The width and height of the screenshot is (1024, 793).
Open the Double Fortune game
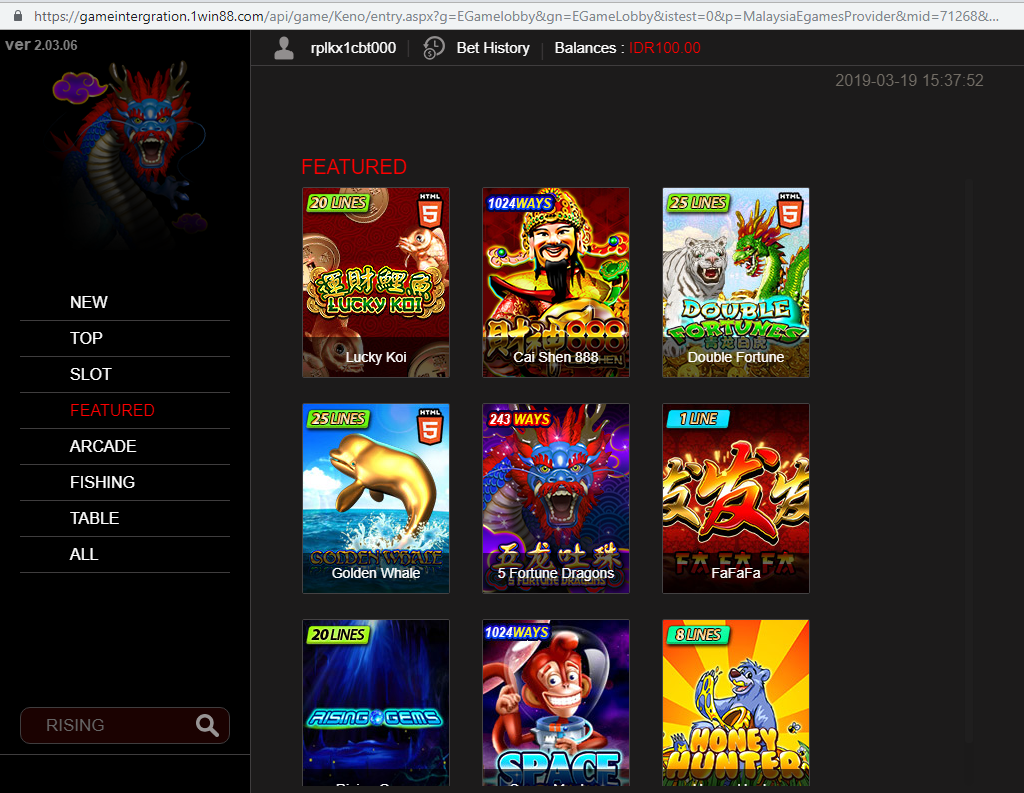click(x=736, y=283)
